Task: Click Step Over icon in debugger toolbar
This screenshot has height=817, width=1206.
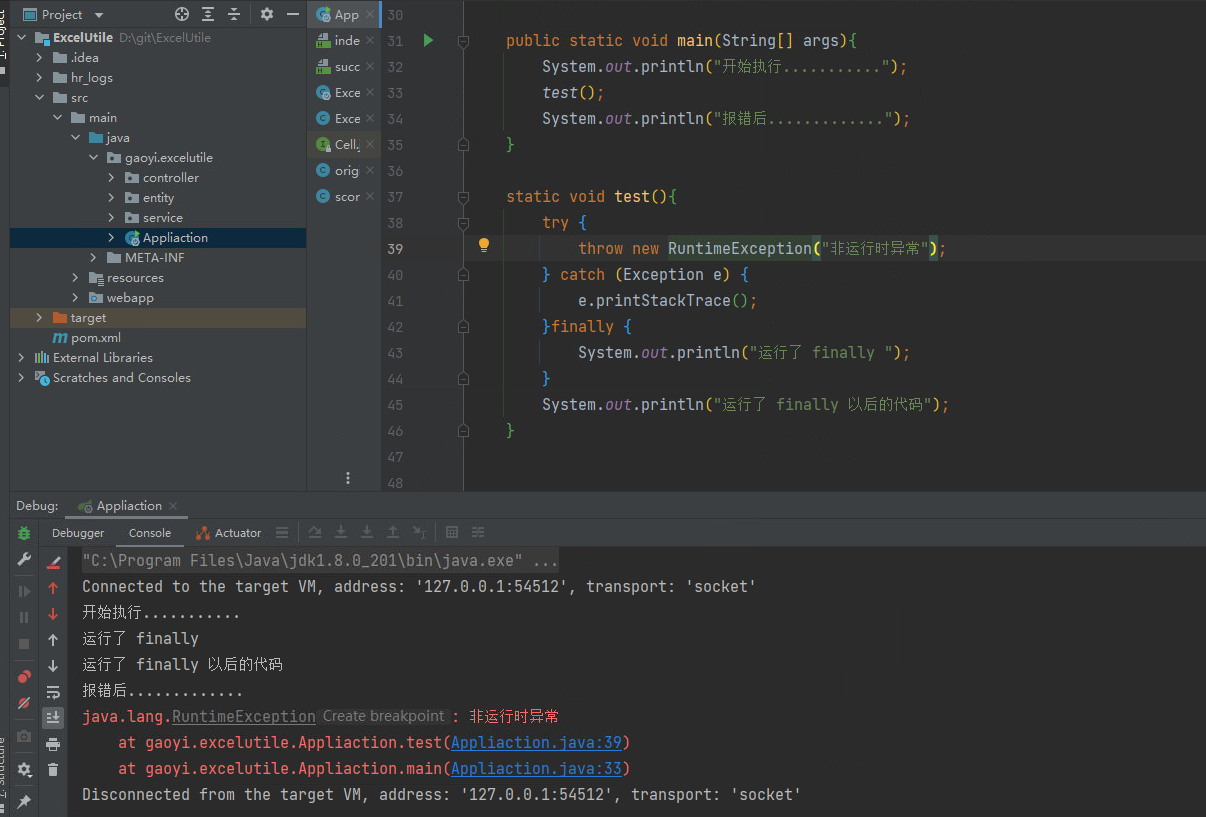Action: coord(315,533)
